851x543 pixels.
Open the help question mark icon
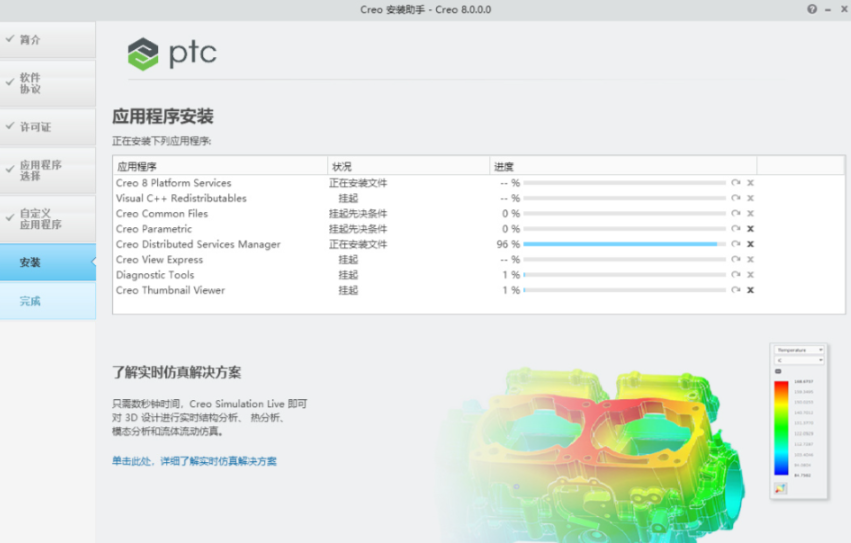coord(812,9)
